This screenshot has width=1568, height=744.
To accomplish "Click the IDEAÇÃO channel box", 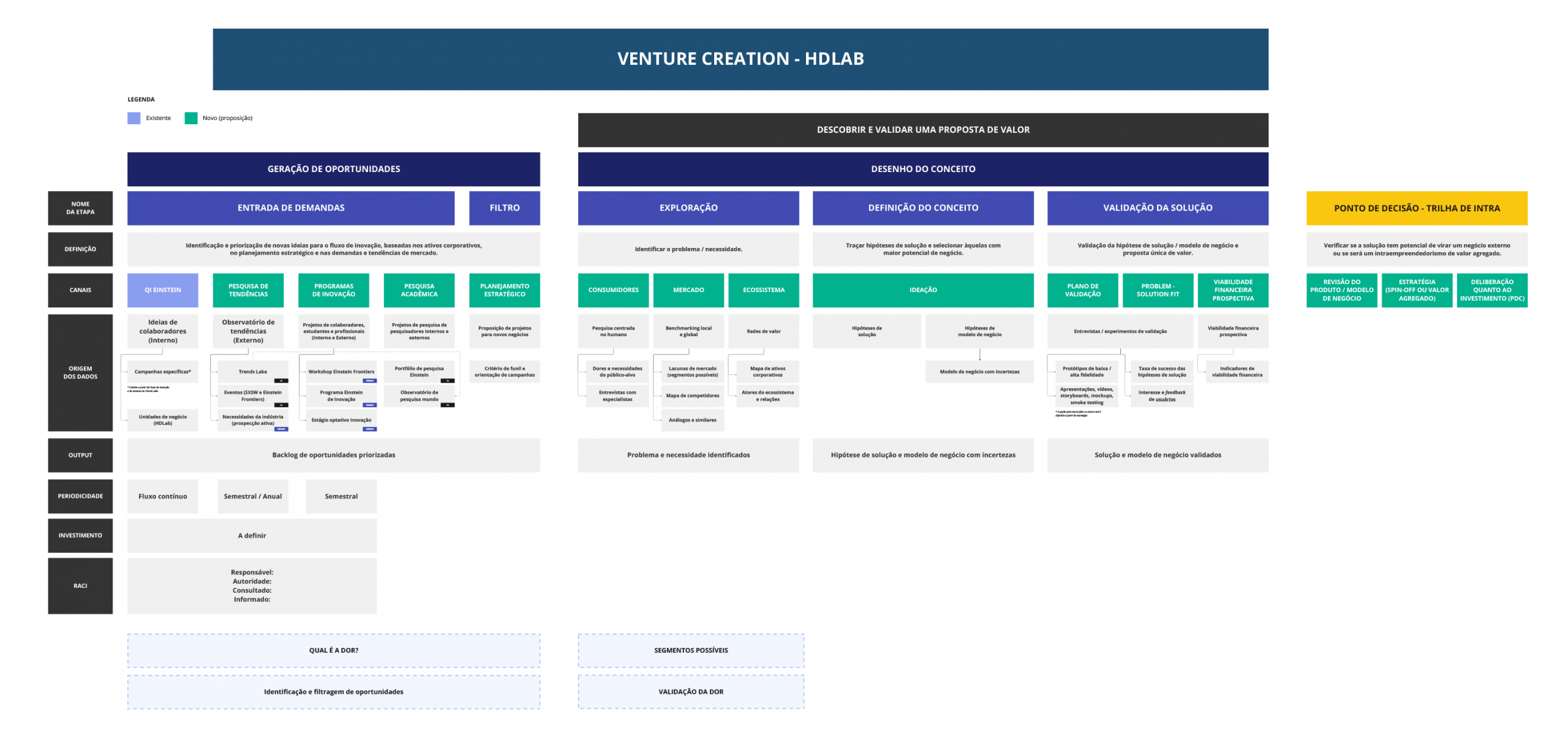I will pyautogui.click(x=922, y=290).
